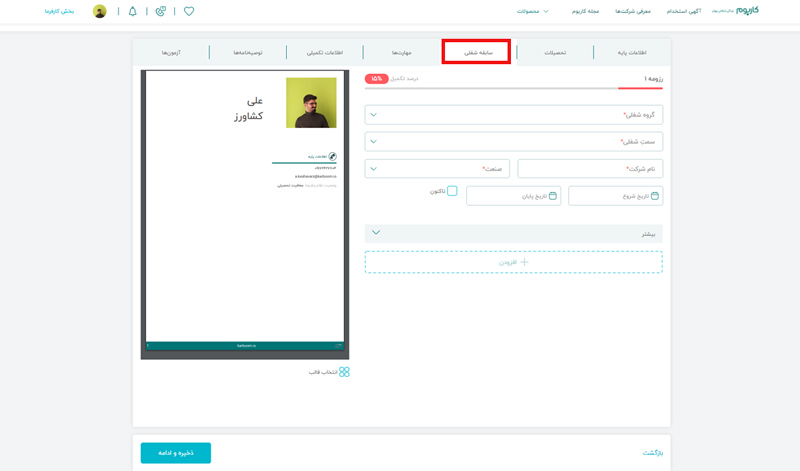
Task: Open the «محصولات» menu
Action: [532, 11]
